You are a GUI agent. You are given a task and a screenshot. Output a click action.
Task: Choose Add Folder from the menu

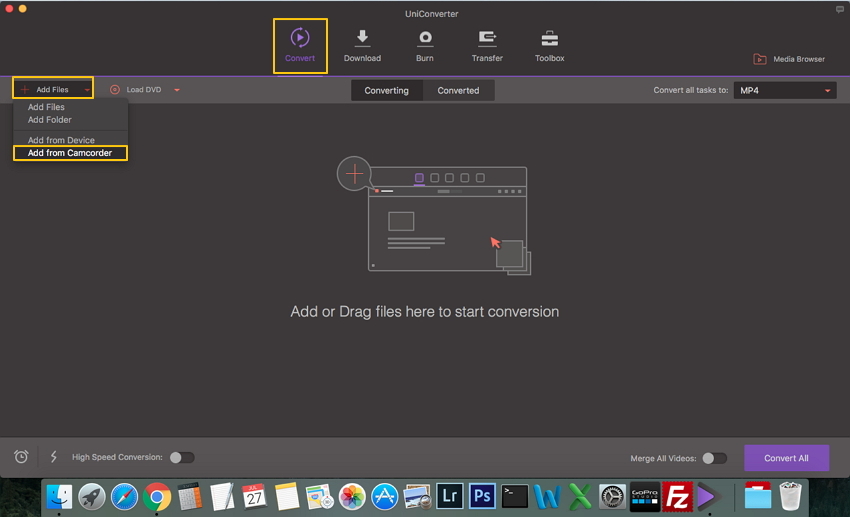[x=49, y=120]
